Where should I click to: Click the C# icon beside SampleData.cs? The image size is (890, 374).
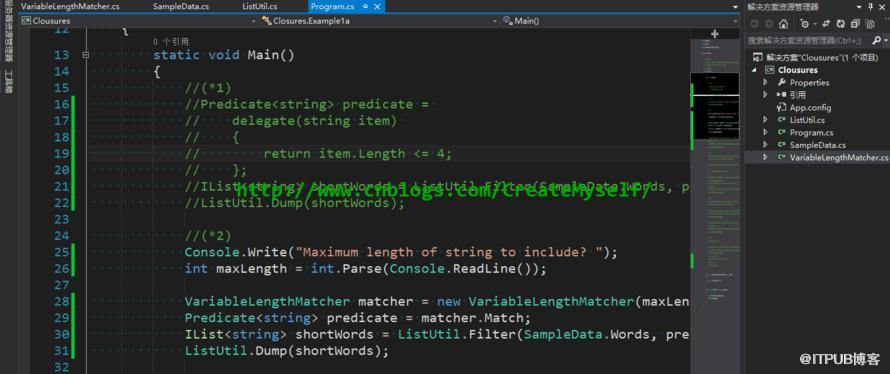pos(782,145)
